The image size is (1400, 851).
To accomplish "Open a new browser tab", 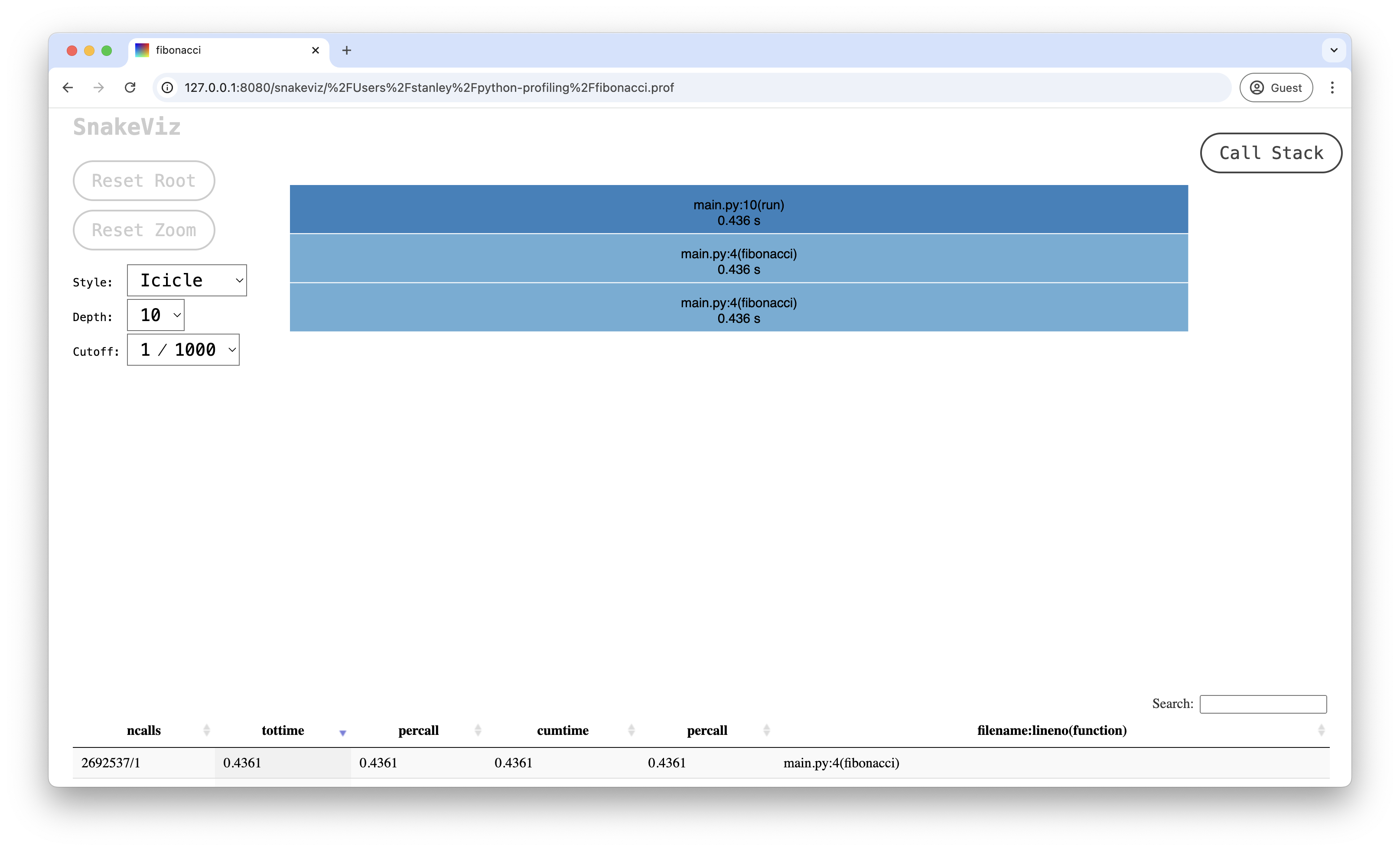I will pos(347,50).
